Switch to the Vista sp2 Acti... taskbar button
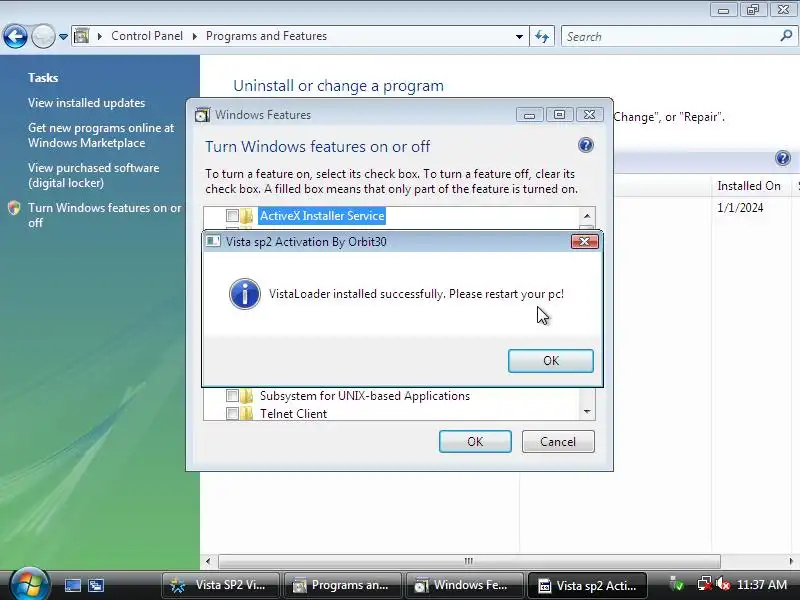 [x=587, y=585]
